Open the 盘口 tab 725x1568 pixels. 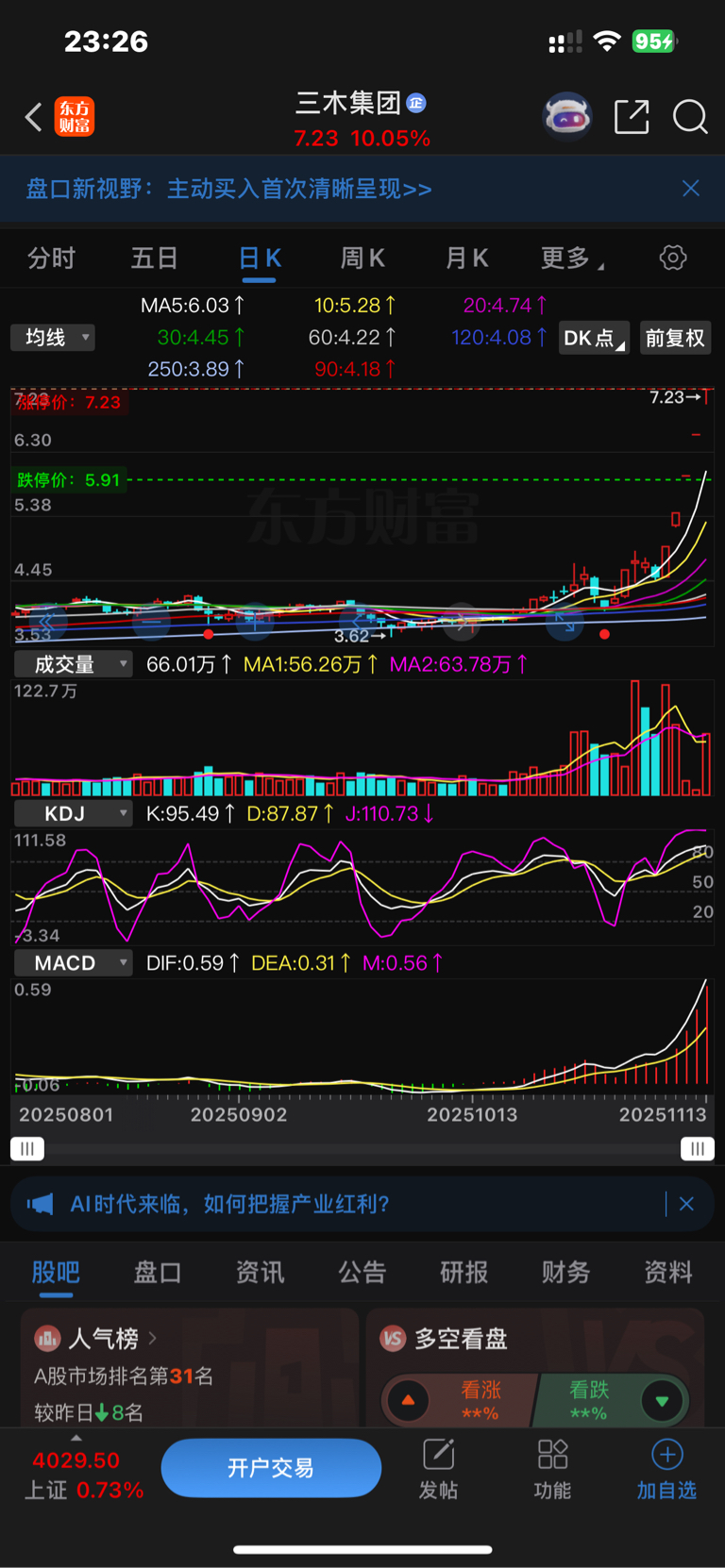click(158, 1273)
